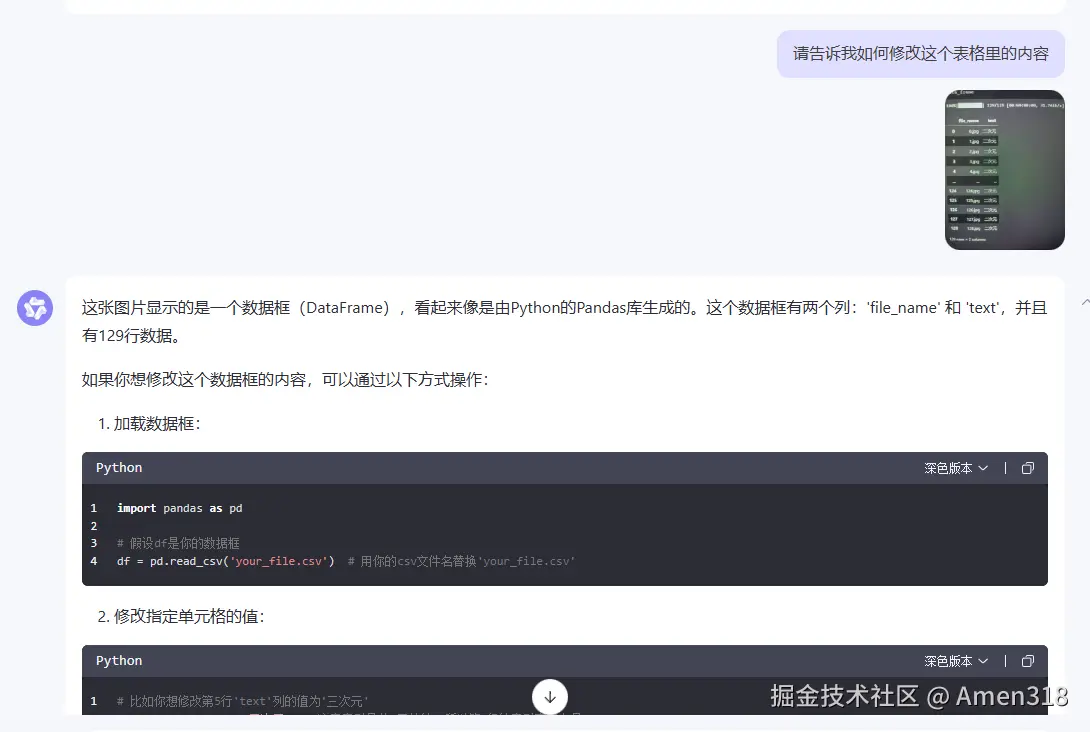The height and width of the screenshot is (732, 1090).
Task: Click line number 4 in the first code block
Action: point(93,561)
